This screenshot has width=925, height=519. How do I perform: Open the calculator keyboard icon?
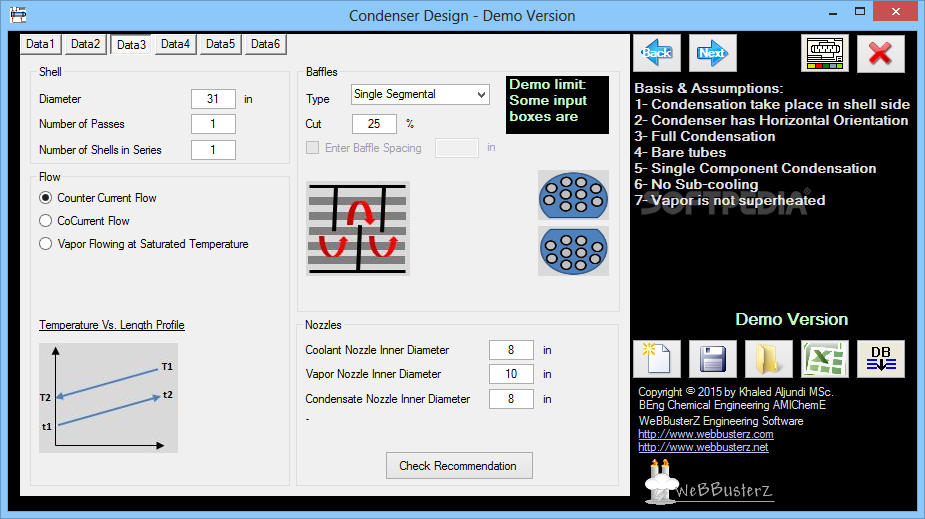coord(825,53)
